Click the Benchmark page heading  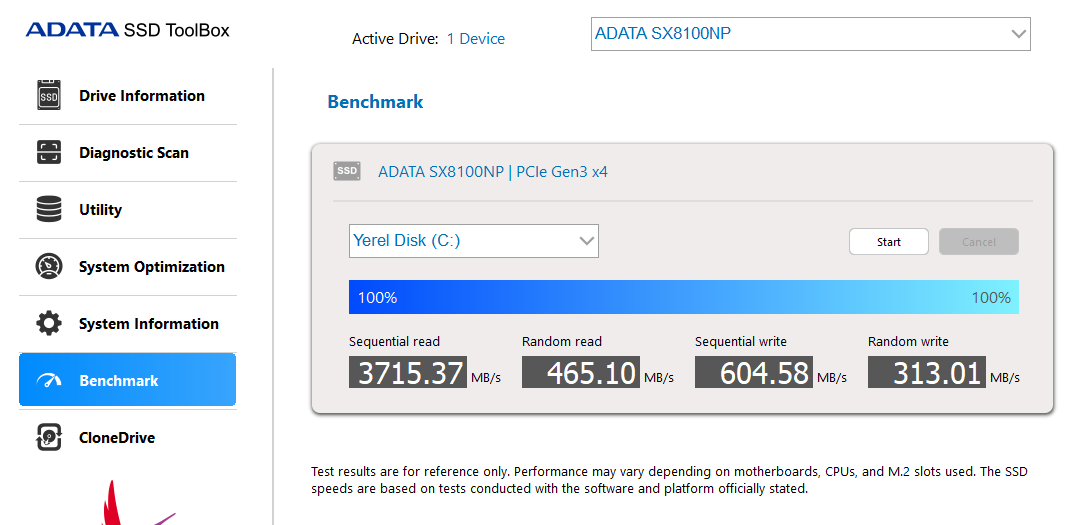point(375,102)
